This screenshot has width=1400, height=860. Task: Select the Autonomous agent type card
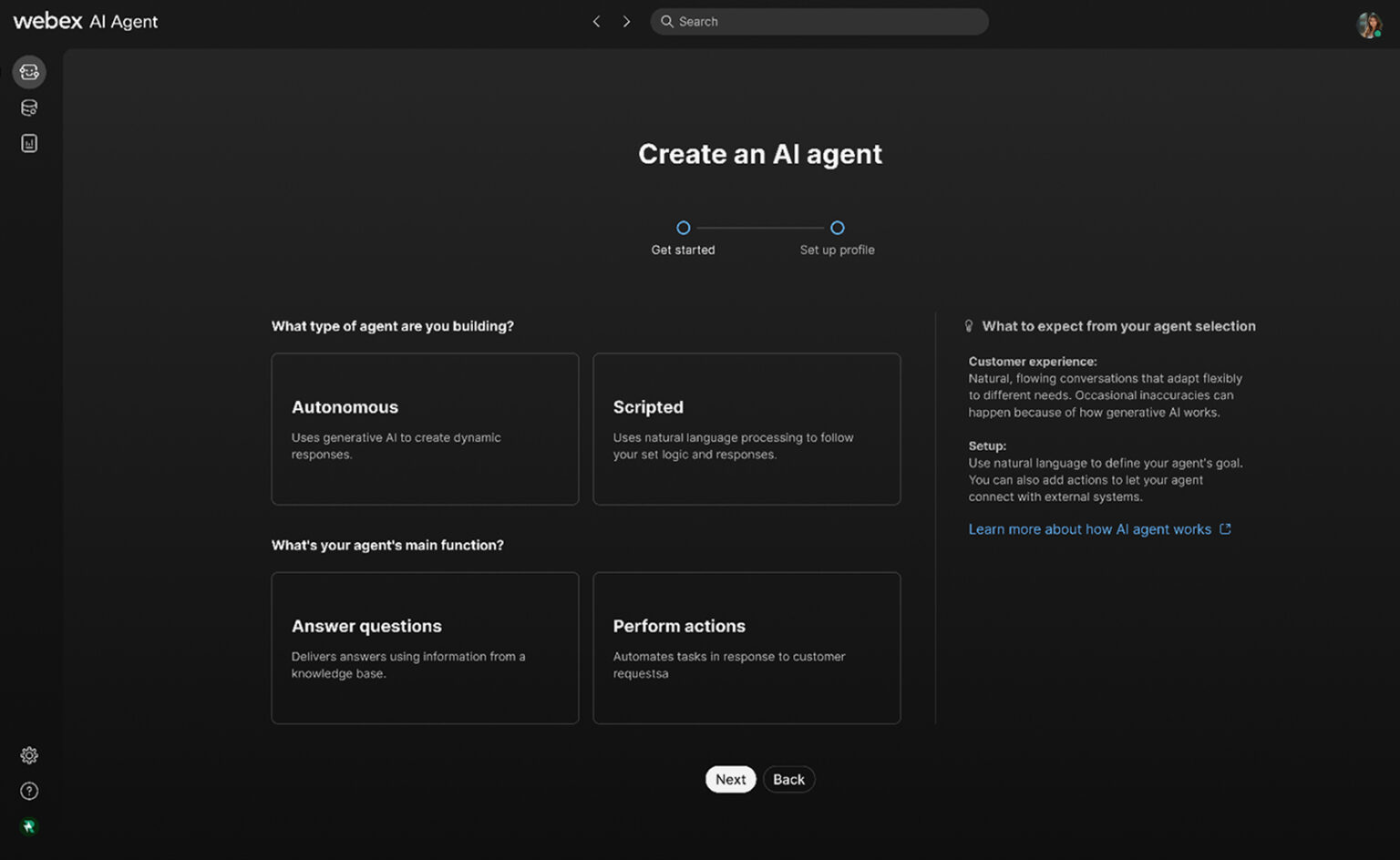425,428
